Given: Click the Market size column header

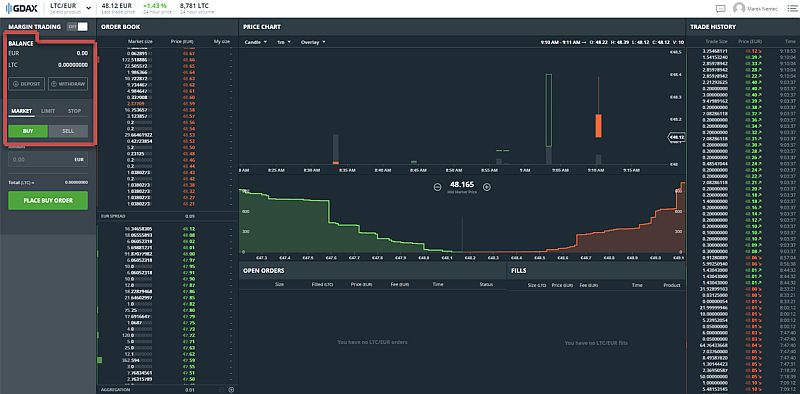Looking at the screenshot, I should tap(140, 41).
